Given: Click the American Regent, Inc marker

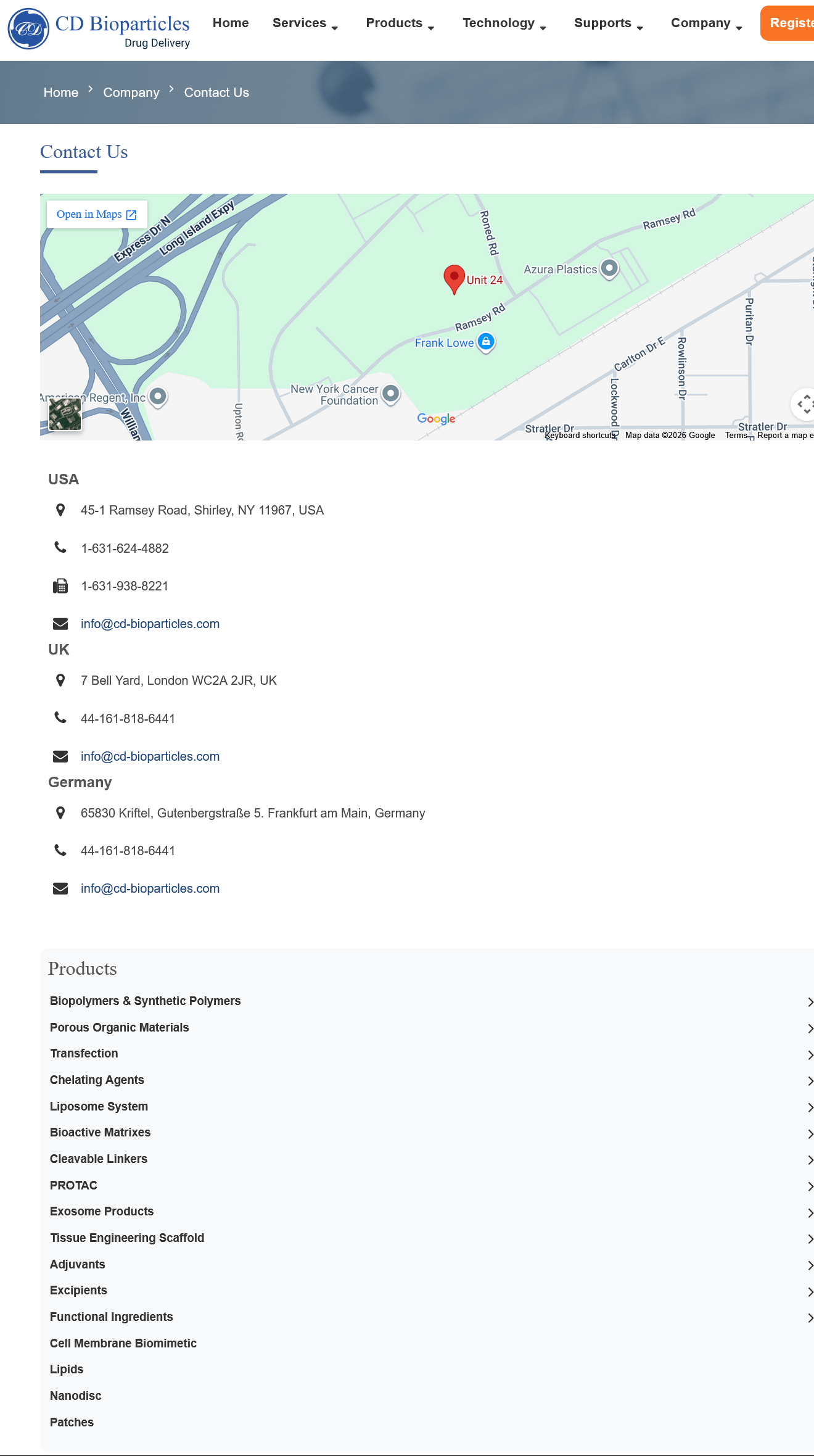Looking at the screenshot, I should point(158,397).
